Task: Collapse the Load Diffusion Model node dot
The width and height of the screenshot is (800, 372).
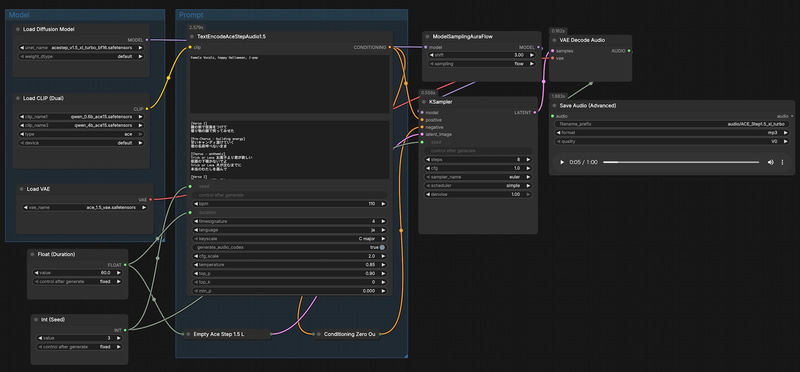Action: [18, 29]
